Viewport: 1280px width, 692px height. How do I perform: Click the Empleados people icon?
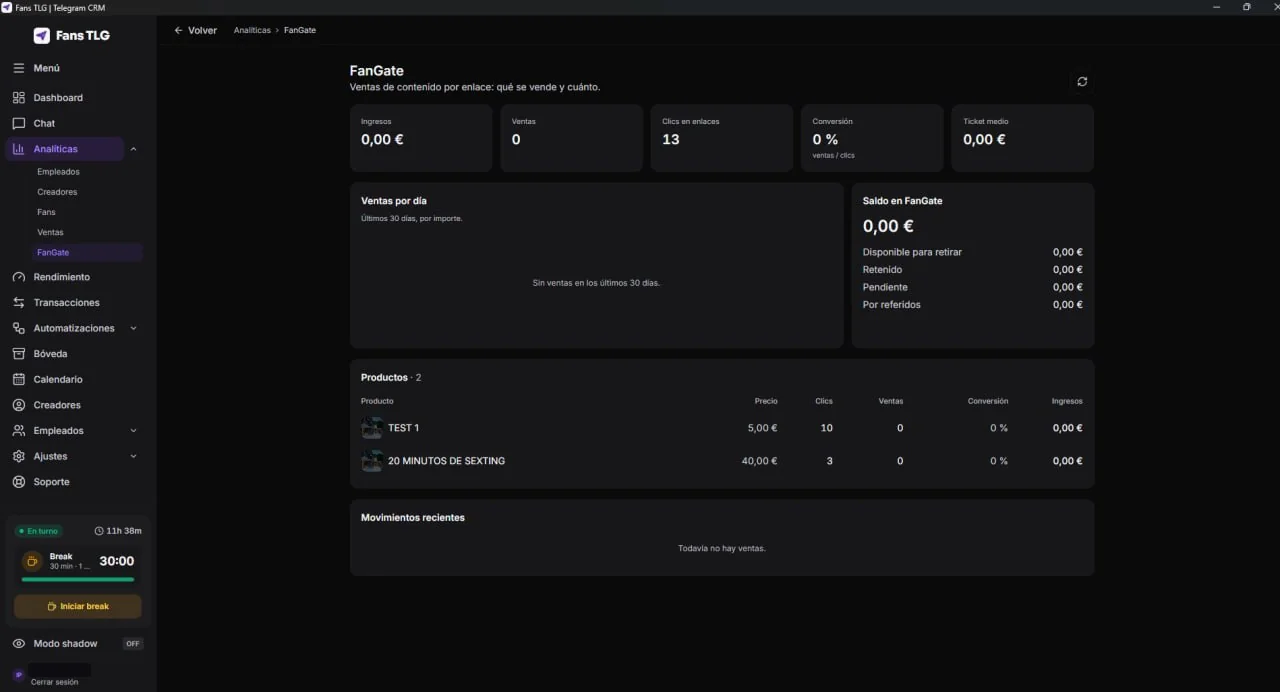click(19, 431)
